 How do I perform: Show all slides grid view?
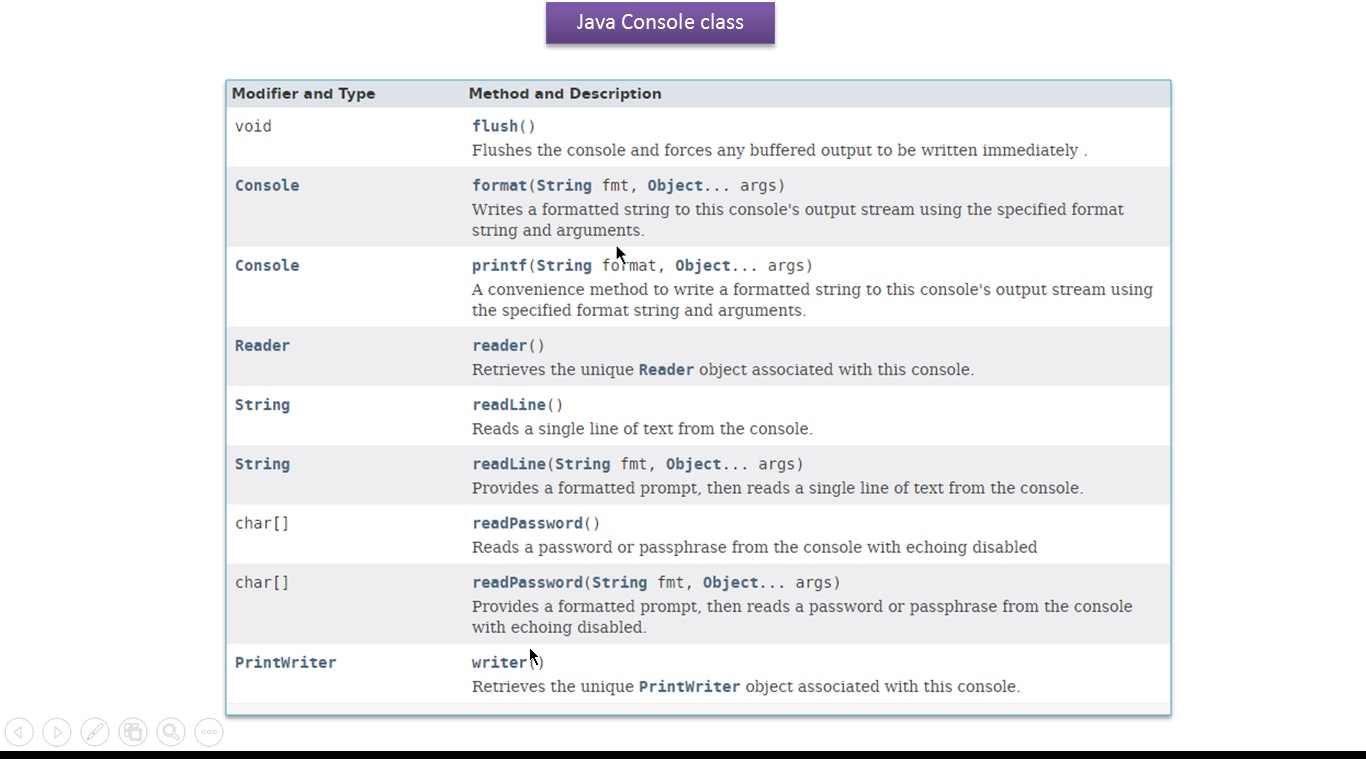[133, 732]
